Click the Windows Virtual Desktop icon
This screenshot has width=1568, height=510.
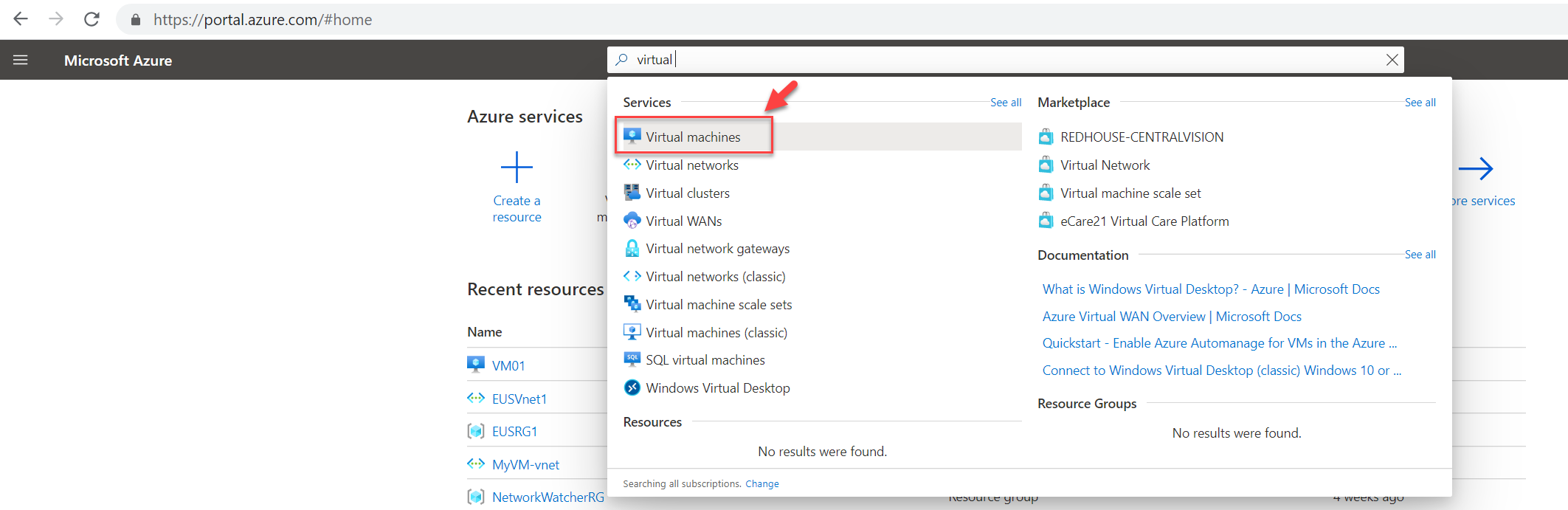(x=632, y=387)
